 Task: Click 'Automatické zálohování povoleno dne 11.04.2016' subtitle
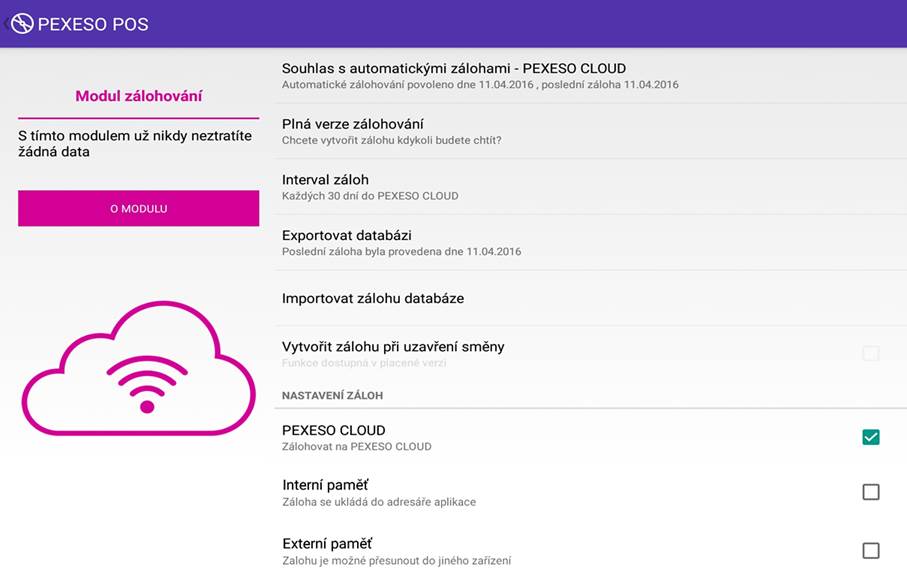[480, 85]
